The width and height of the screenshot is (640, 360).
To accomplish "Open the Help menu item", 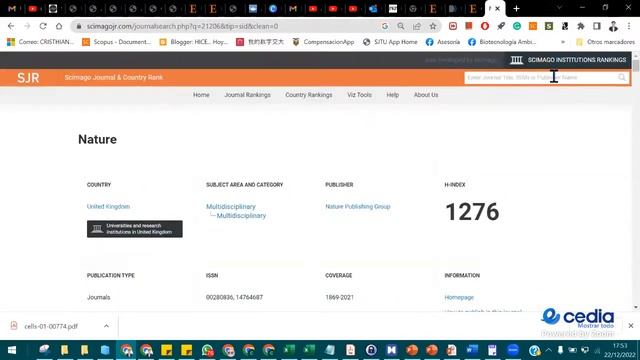I will (x=393, y=95).
